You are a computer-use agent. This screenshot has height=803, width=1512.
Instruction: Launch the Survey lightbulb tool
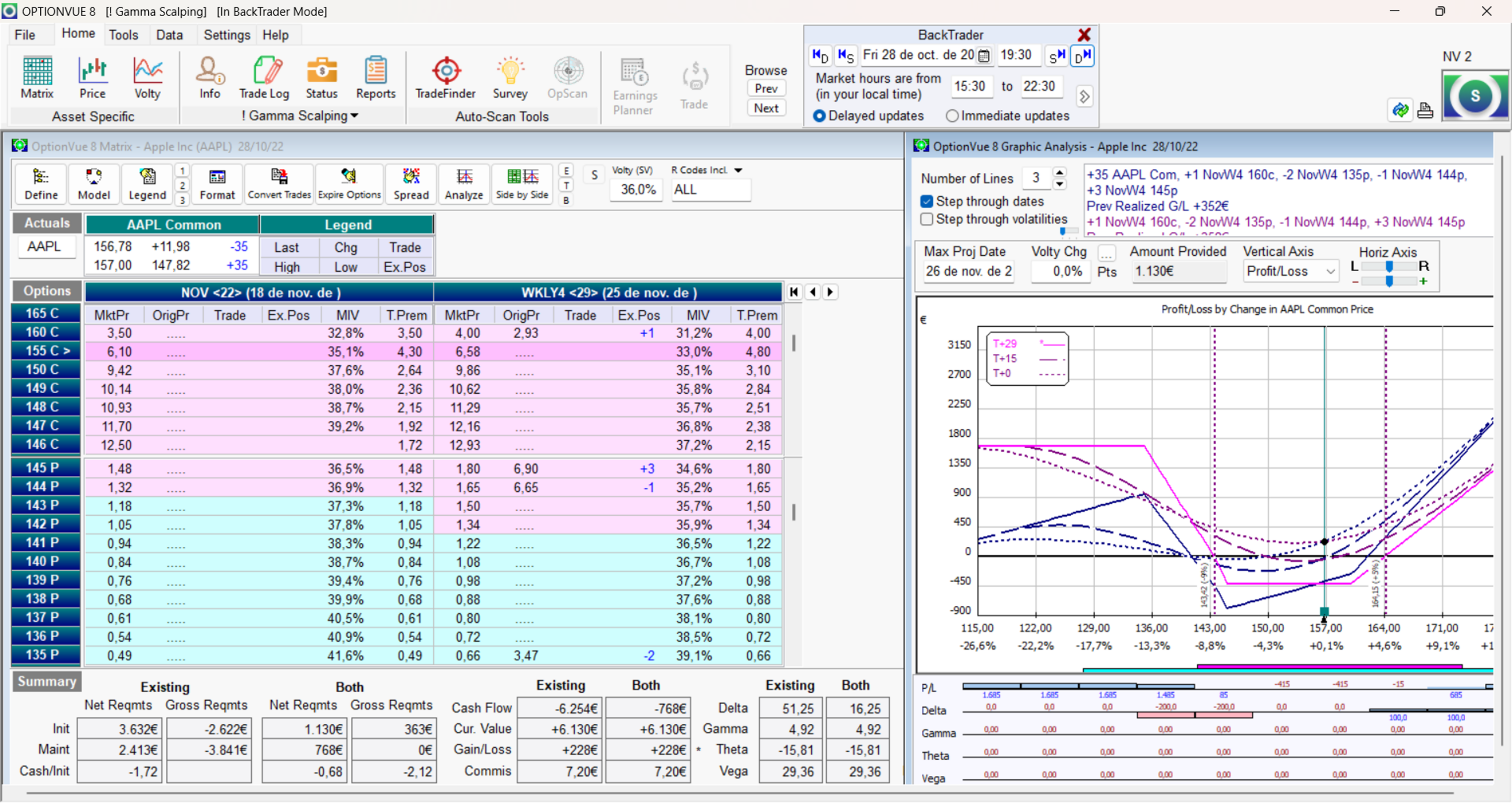tap(510, 78)
